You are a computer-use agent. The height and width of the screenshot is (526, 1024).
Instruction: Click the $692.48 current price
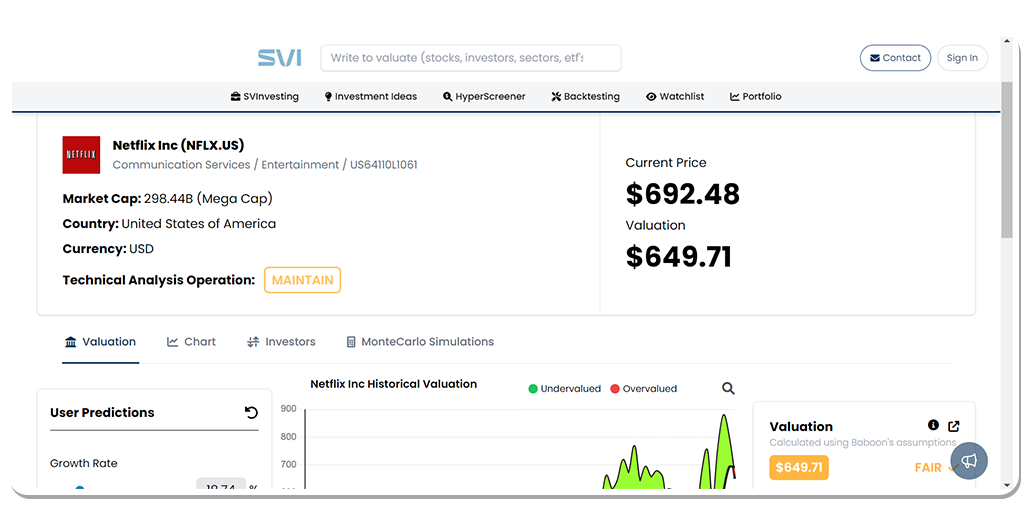point(682,194)
